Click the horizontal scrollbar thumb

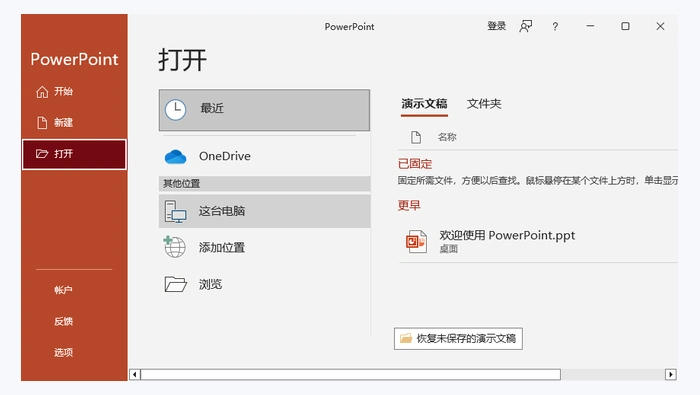click(x=351, y=374)
